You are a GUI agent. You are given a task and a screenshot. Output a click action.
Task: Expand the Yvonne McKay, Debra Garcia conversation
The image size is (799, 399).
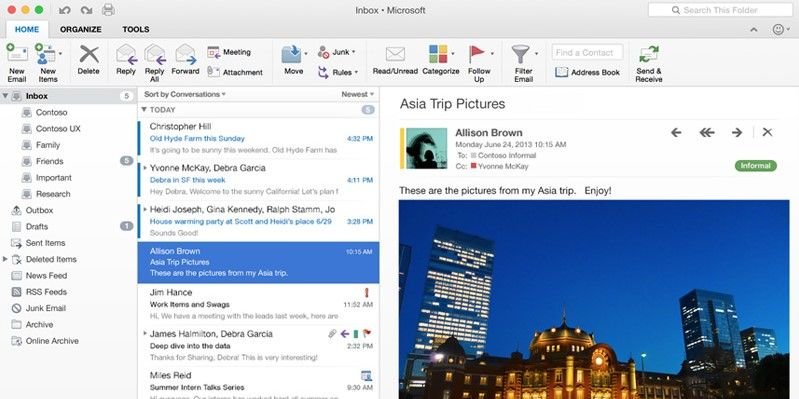[145, 168]
